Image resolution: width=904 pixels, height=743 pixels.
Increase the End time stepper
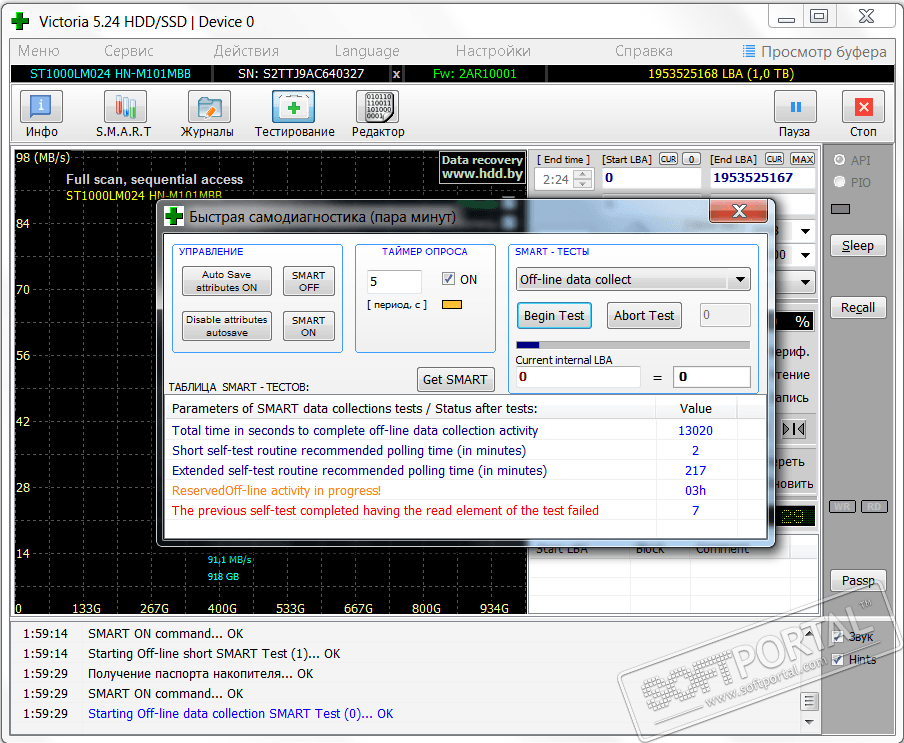[583, 175]
